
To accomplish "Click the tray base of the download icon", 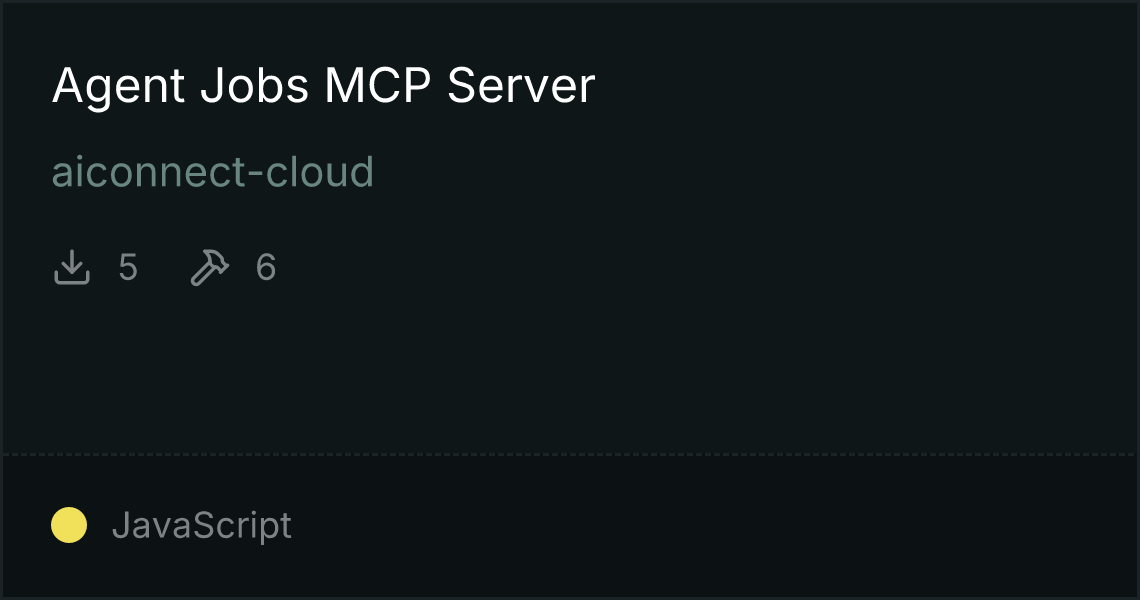I will (71, 277).
